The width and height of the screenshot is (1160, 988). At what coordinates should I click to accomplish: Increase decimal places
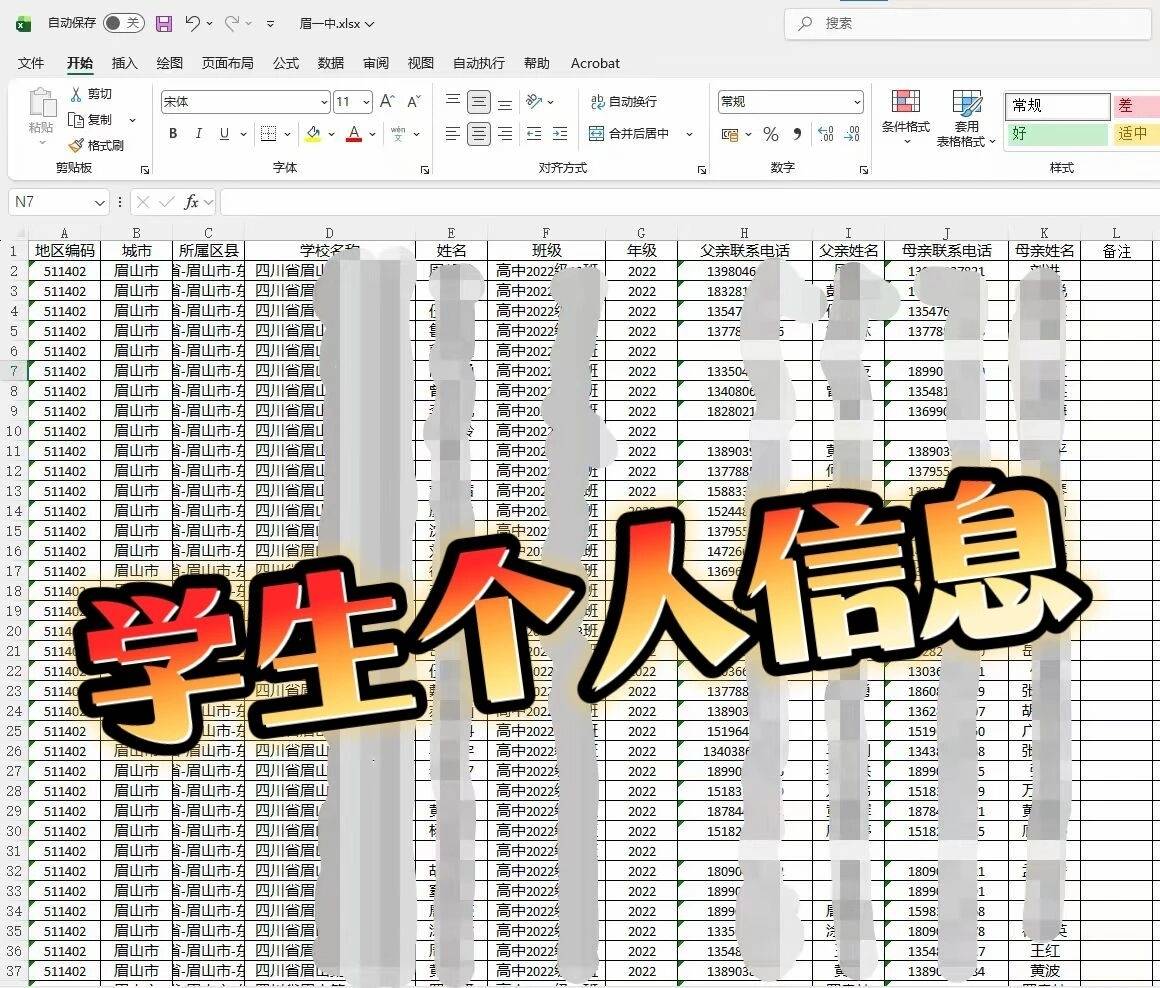826,134
